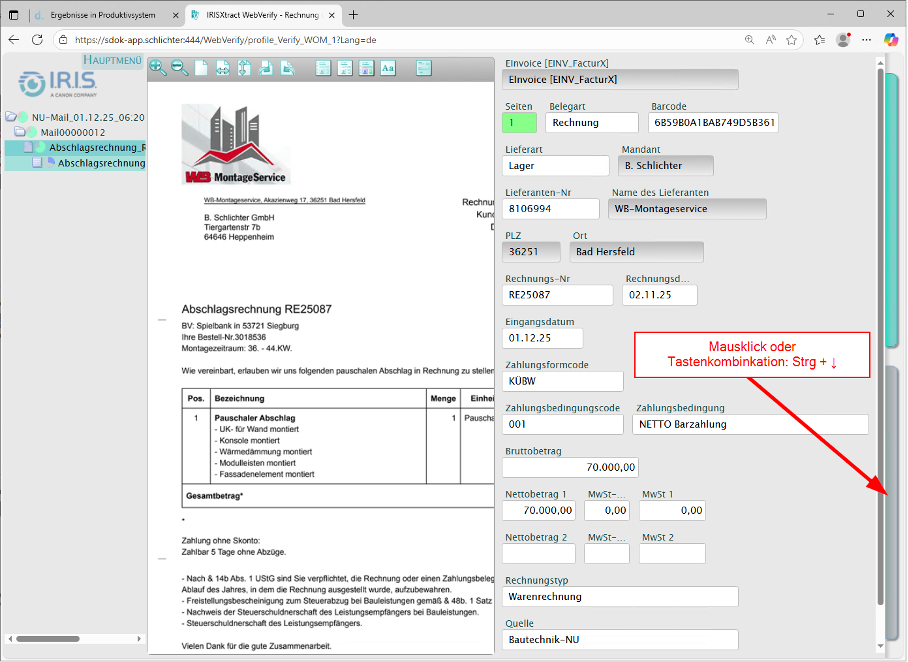
Task: Click first layout view icon in viewer toolbar
Action: [323, 68]
